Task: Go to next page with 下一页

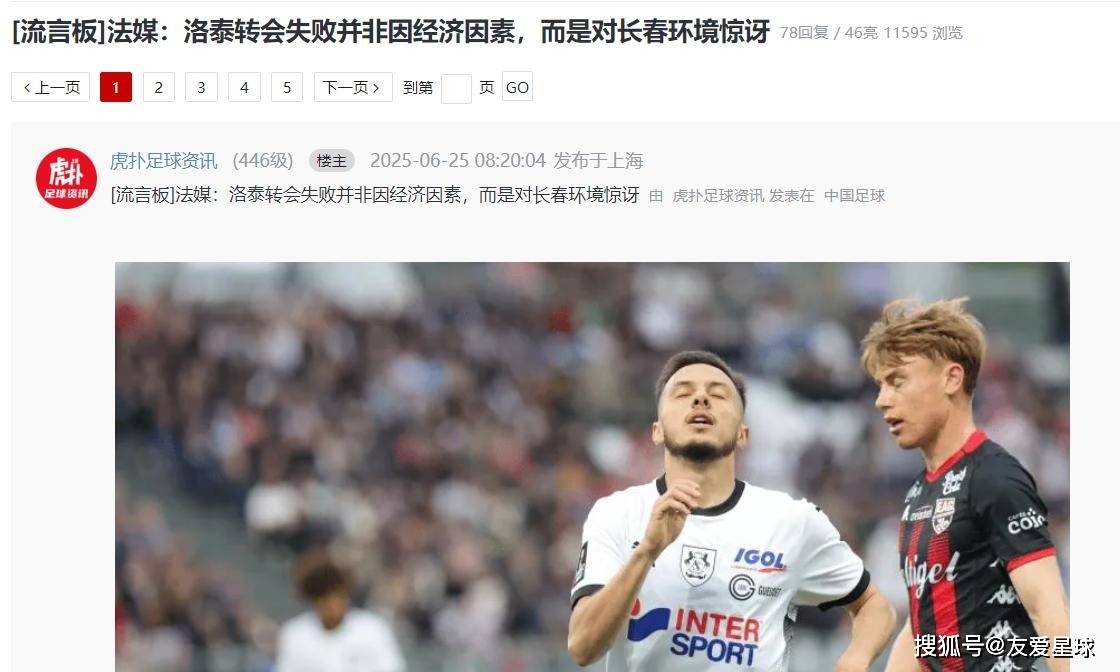Action: tap(353, 87)
